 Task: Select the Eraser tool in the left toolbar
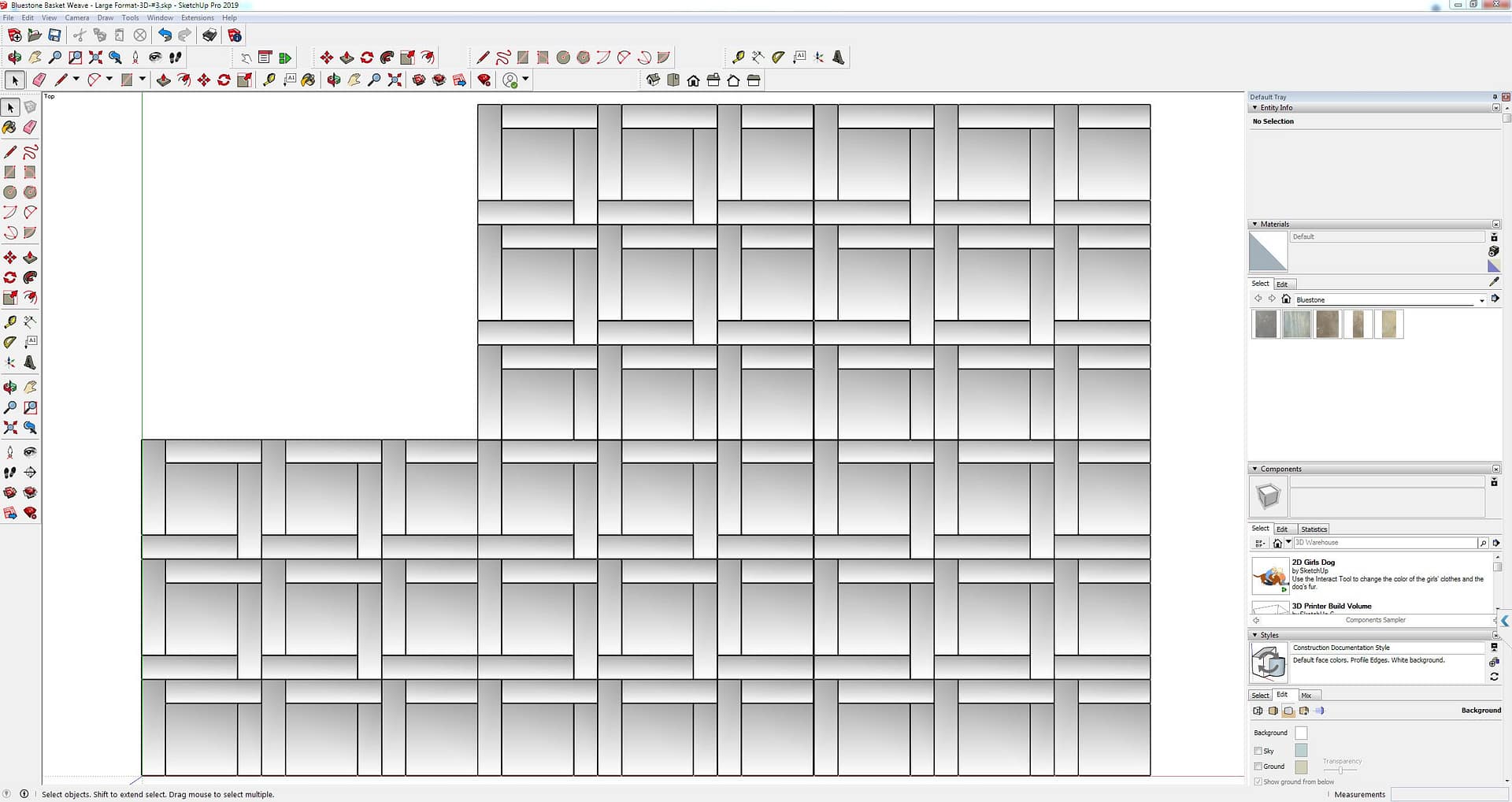(x=30, y=128)
